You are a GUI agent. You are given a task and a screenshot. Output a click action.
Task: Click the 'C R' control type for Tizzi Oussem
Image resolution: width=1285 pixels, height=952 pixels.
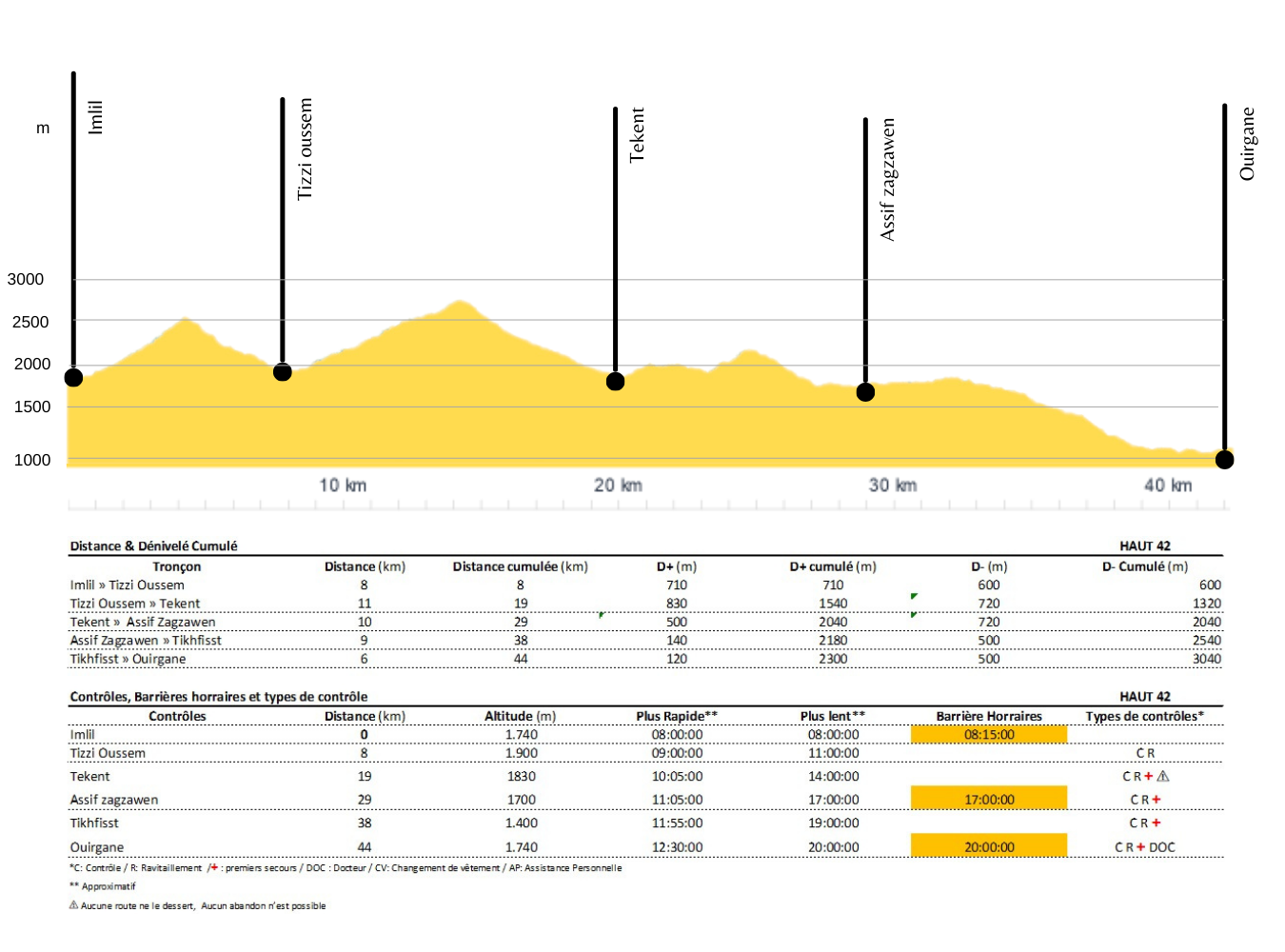pyautogui.click(x=1145, y=753)
